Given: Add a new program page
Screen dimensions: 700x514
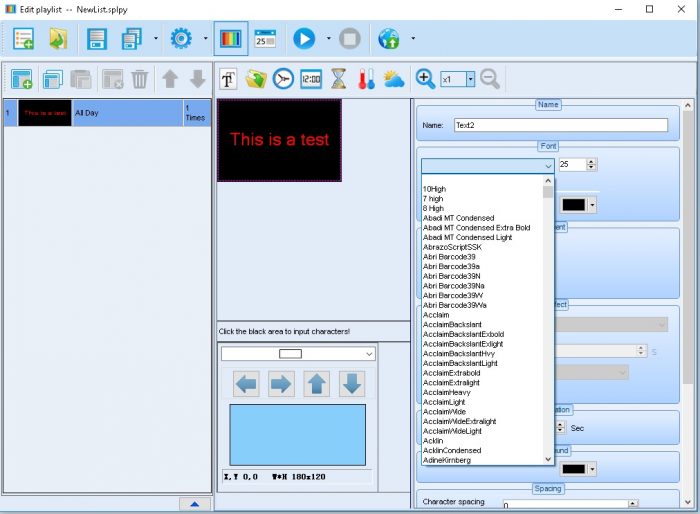Looking at the screenshot, I should [x=21, y=79].
